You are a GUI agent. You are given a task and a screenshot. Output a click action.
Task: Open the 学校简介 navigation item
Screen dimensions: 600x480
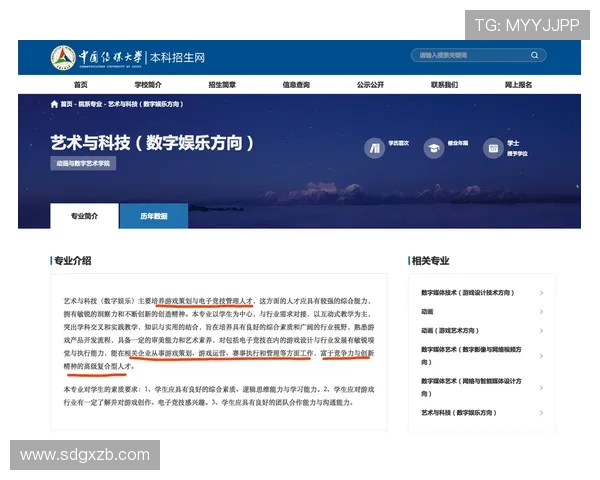pyautogui.click(x=148, y=85)
